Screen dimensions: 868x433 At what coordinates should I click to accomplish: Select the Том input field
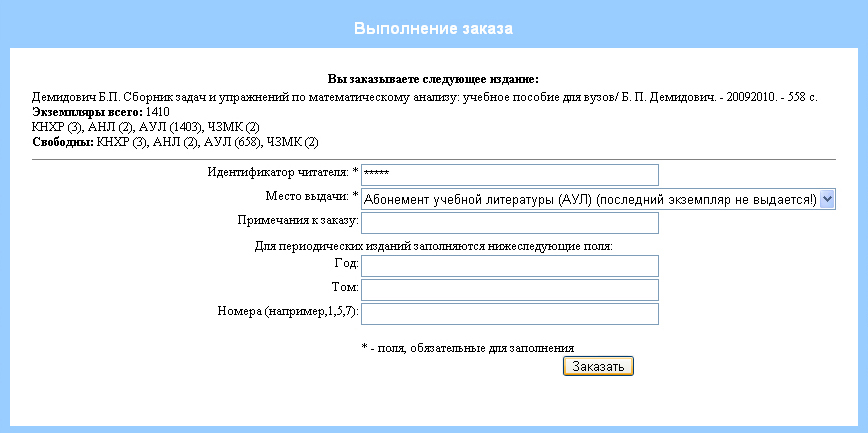point(510,290)
